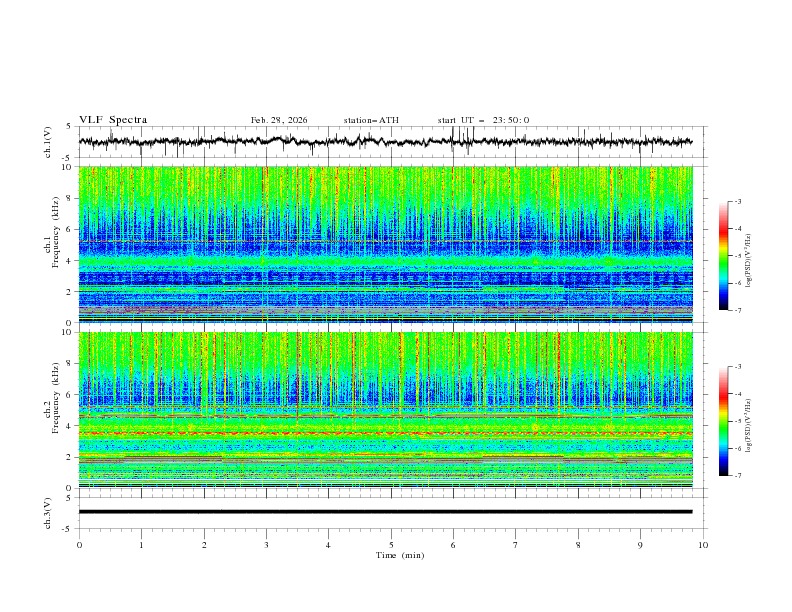
Task: Click the "ch.3(V)" axis label
Action: pyautogui.click(x=48, y=513)
